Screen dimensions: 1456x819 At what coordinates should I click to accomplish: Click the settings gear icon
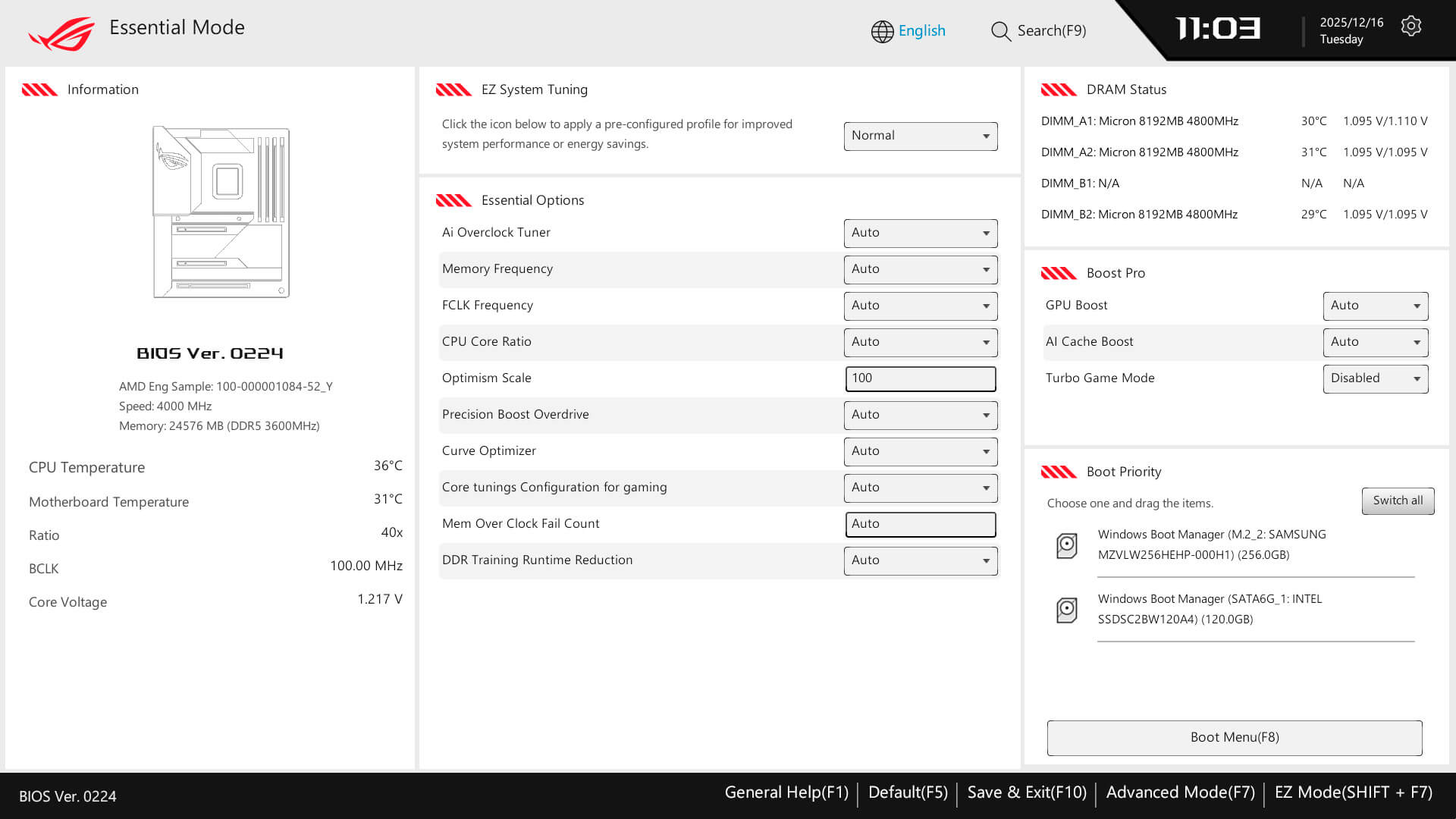pos(1410,27)
